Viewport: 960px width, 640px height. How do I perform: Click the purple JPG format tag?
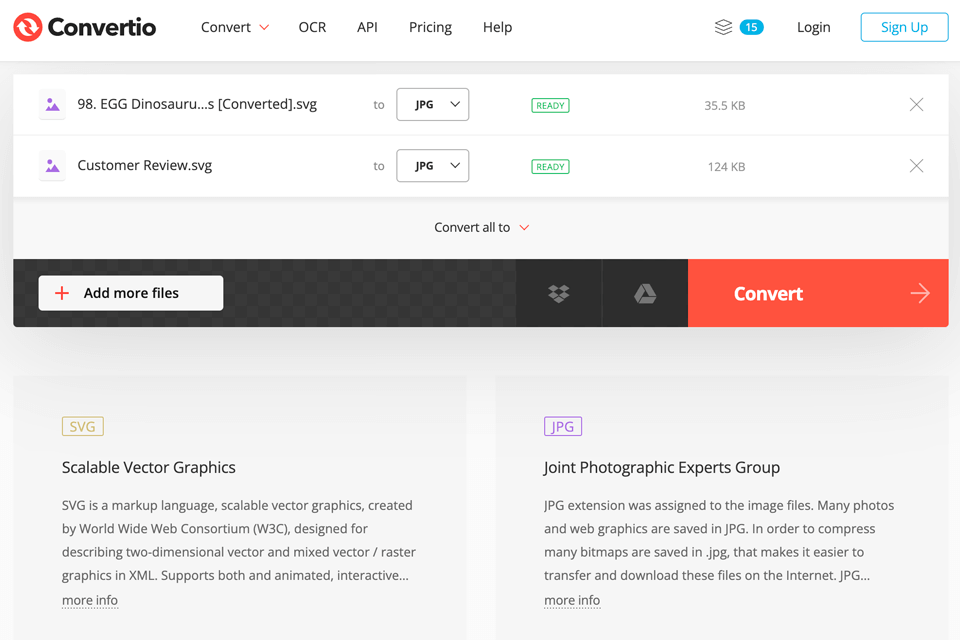pyautogui.click(x=563, y=426)
